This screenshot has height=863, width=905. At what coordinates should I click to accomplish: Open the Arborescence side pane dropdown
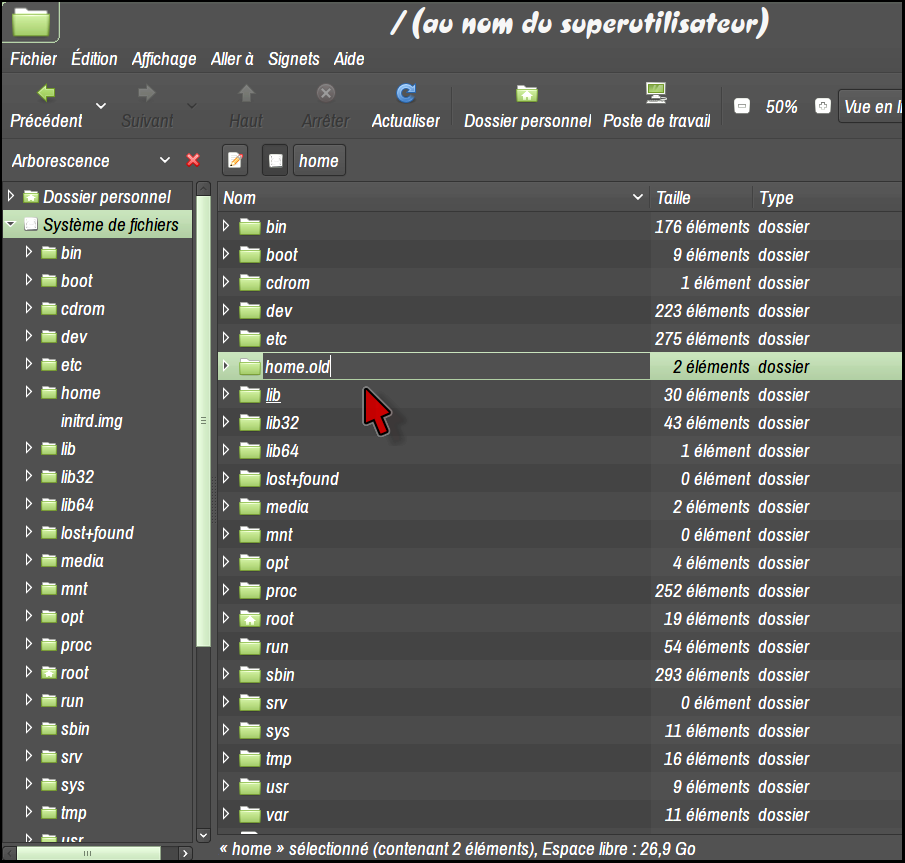[x=165, y=160]
